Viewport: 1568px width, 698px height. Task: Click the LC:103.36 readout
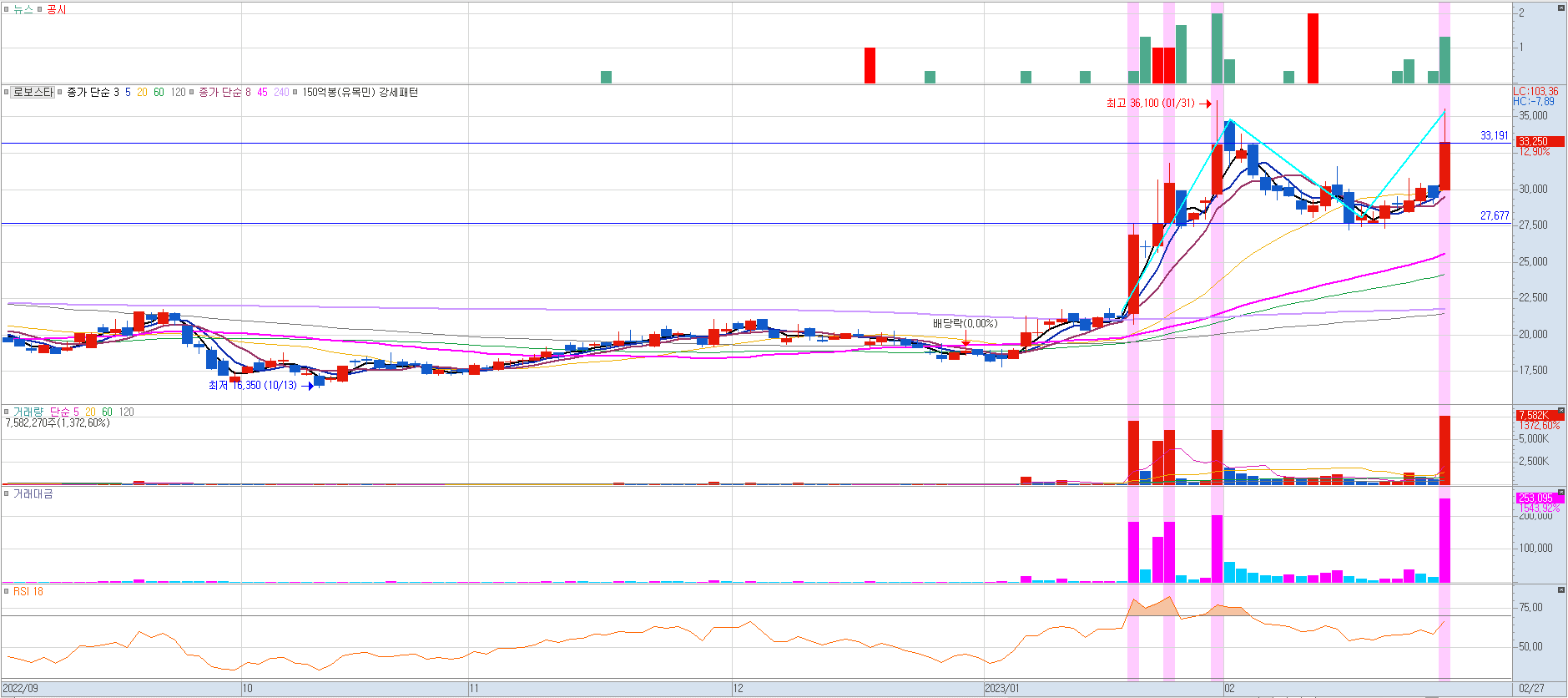[x=1535, y=91]
